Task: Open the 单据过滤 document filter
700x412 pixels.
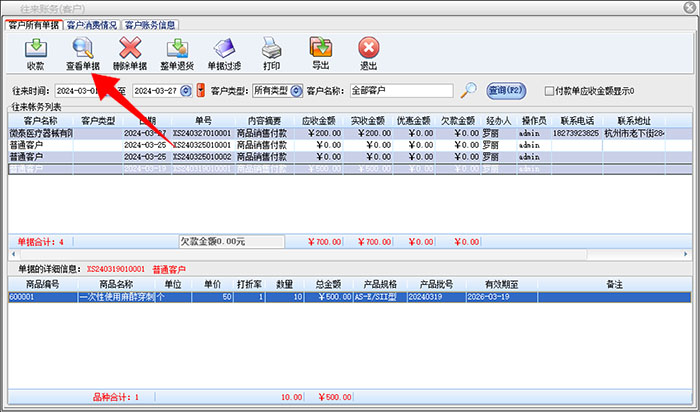Action: tap(224, 52)
